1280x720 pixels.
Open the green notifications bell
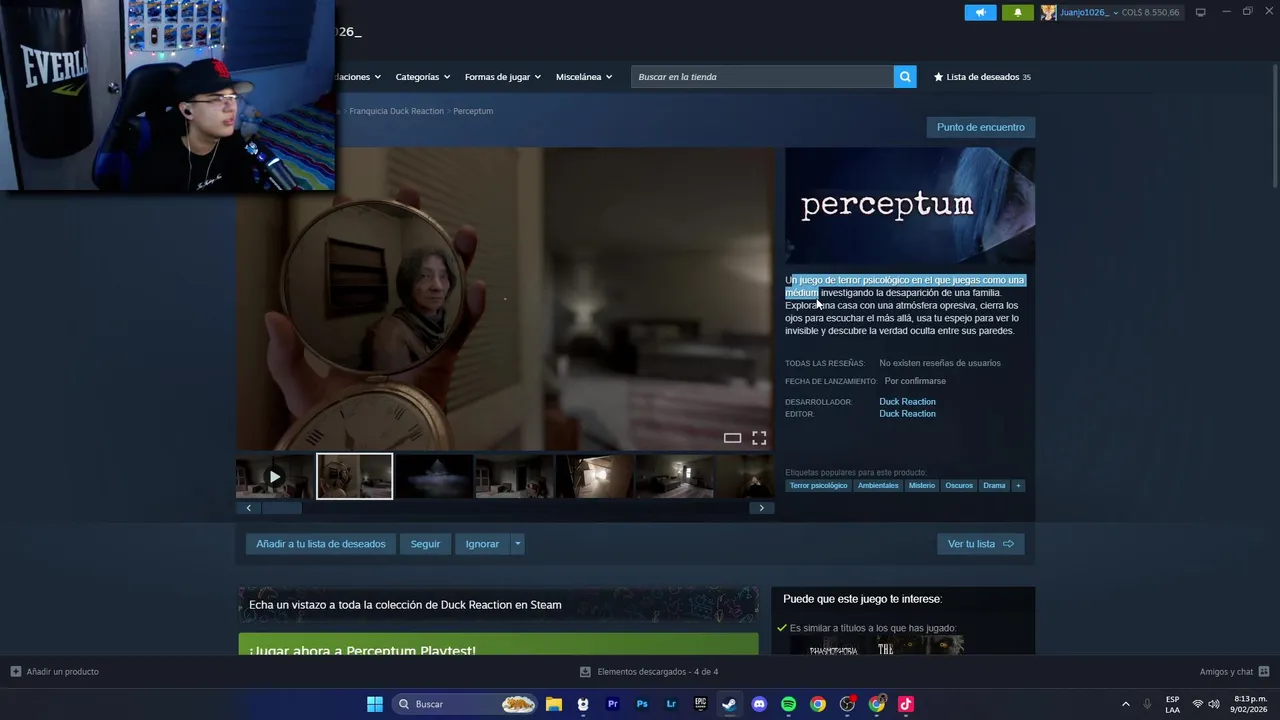[1018, 12]
